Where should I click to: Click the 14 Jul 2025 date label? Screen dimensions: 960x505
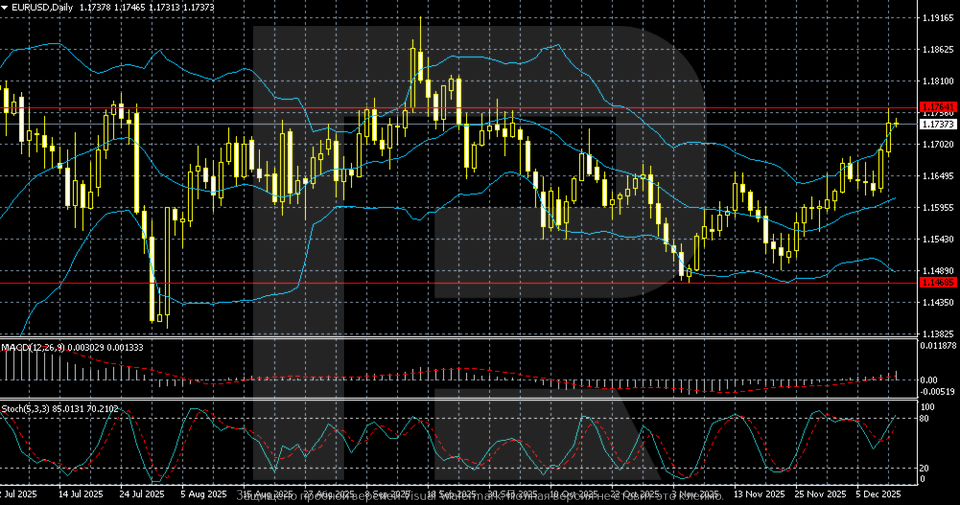80,494
